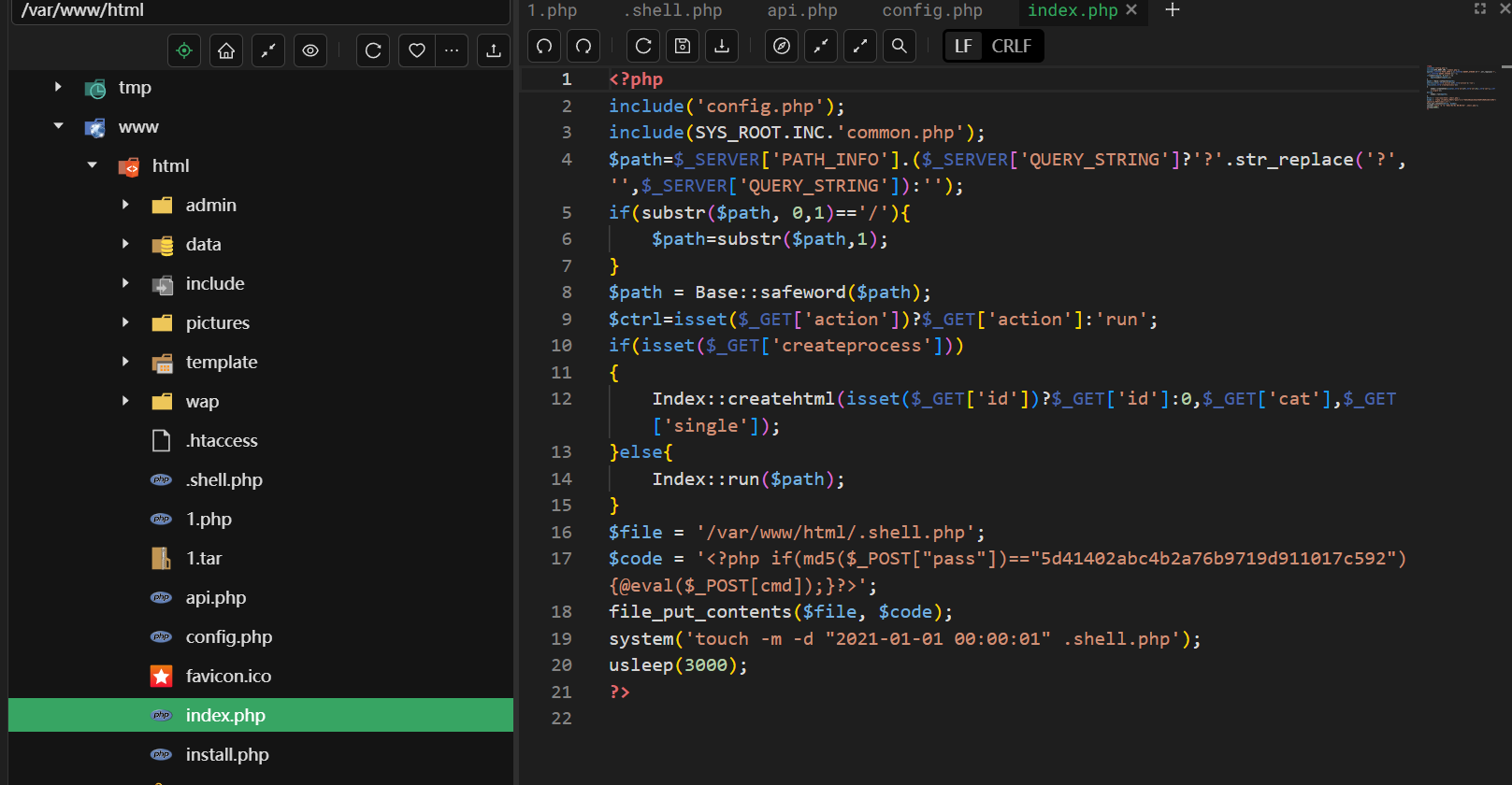Download the current file

[x=722, y=46]
